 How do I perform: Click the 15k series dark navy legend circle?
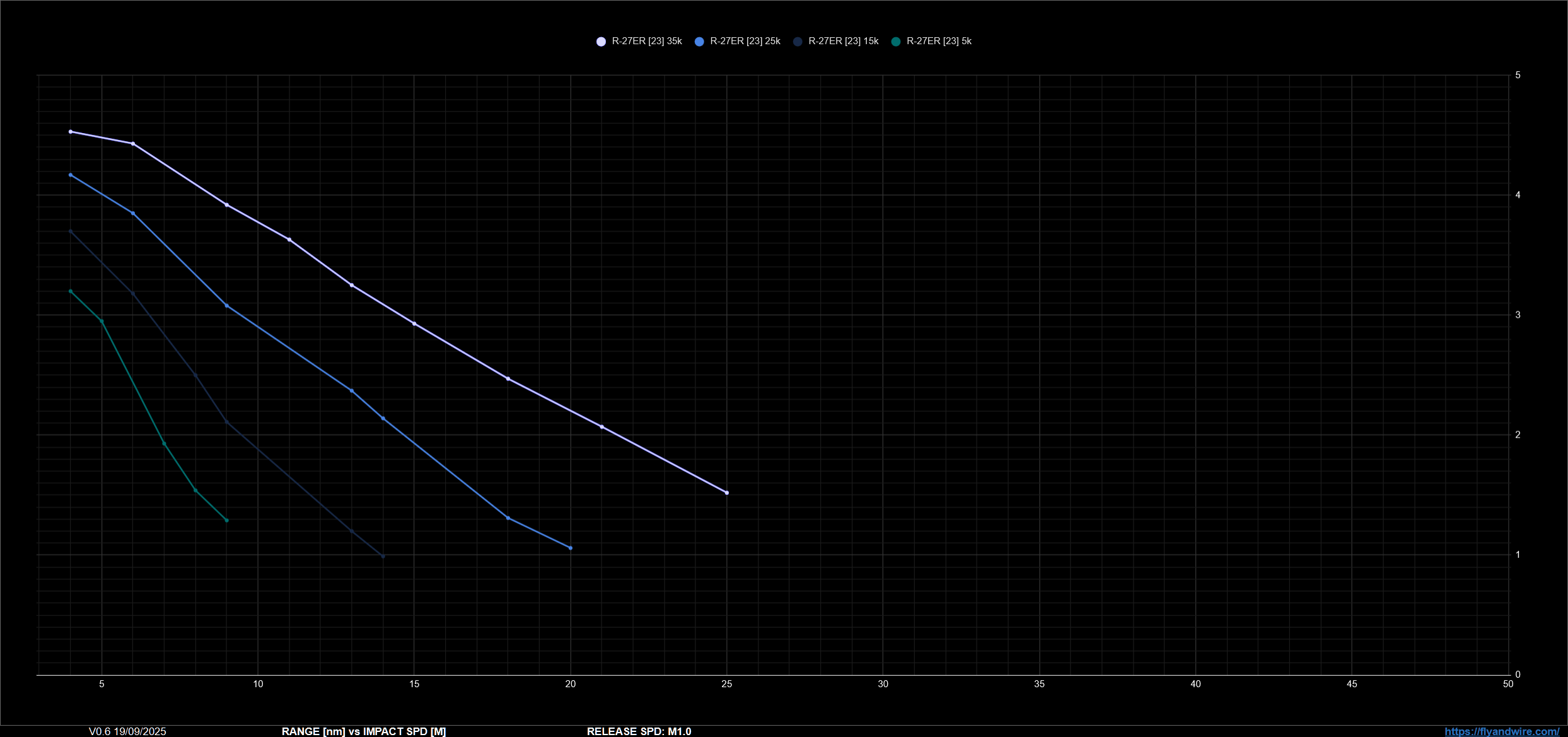coord(798,42)
